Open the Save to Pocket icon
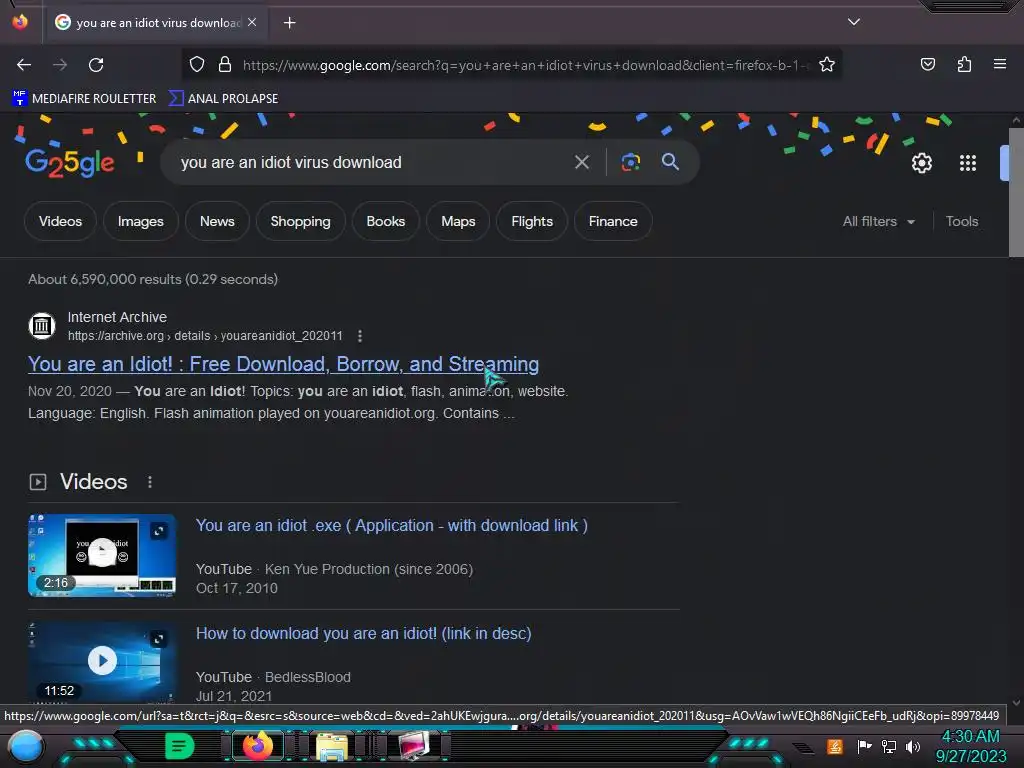1024x768 pixels. coord(927,64)
